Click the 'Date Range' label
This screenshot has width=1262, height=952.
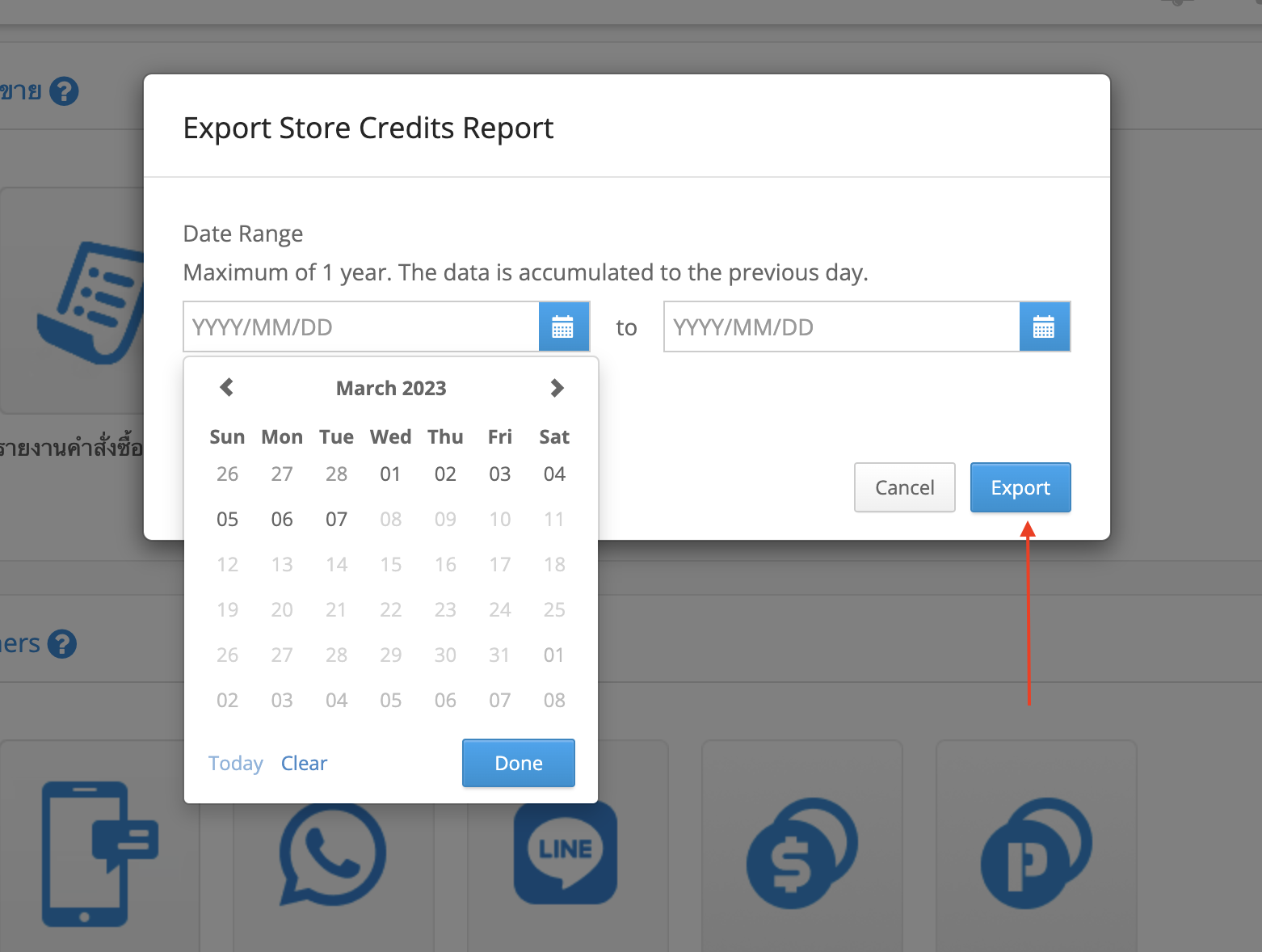click(243, 234)
